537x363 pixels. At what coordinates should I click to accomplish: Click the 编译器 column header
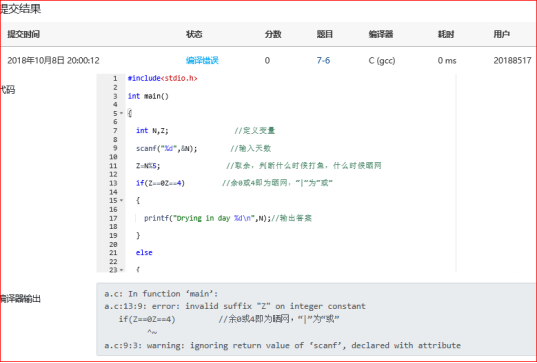[380, 34]
